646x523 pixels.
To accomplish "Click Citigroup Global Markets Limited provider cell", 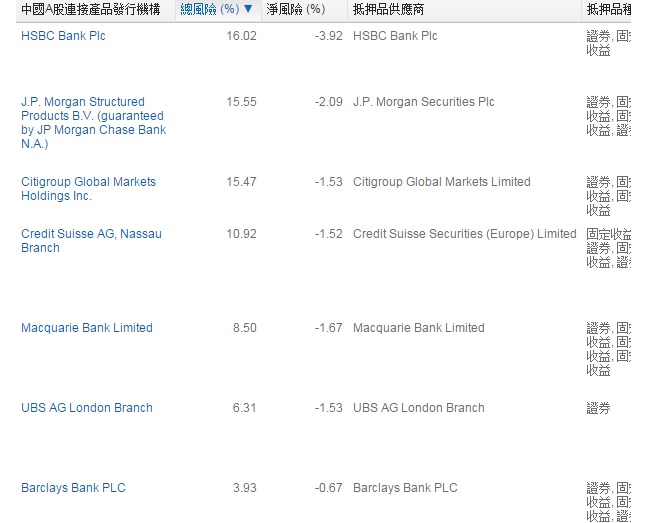I will [441, 182].
